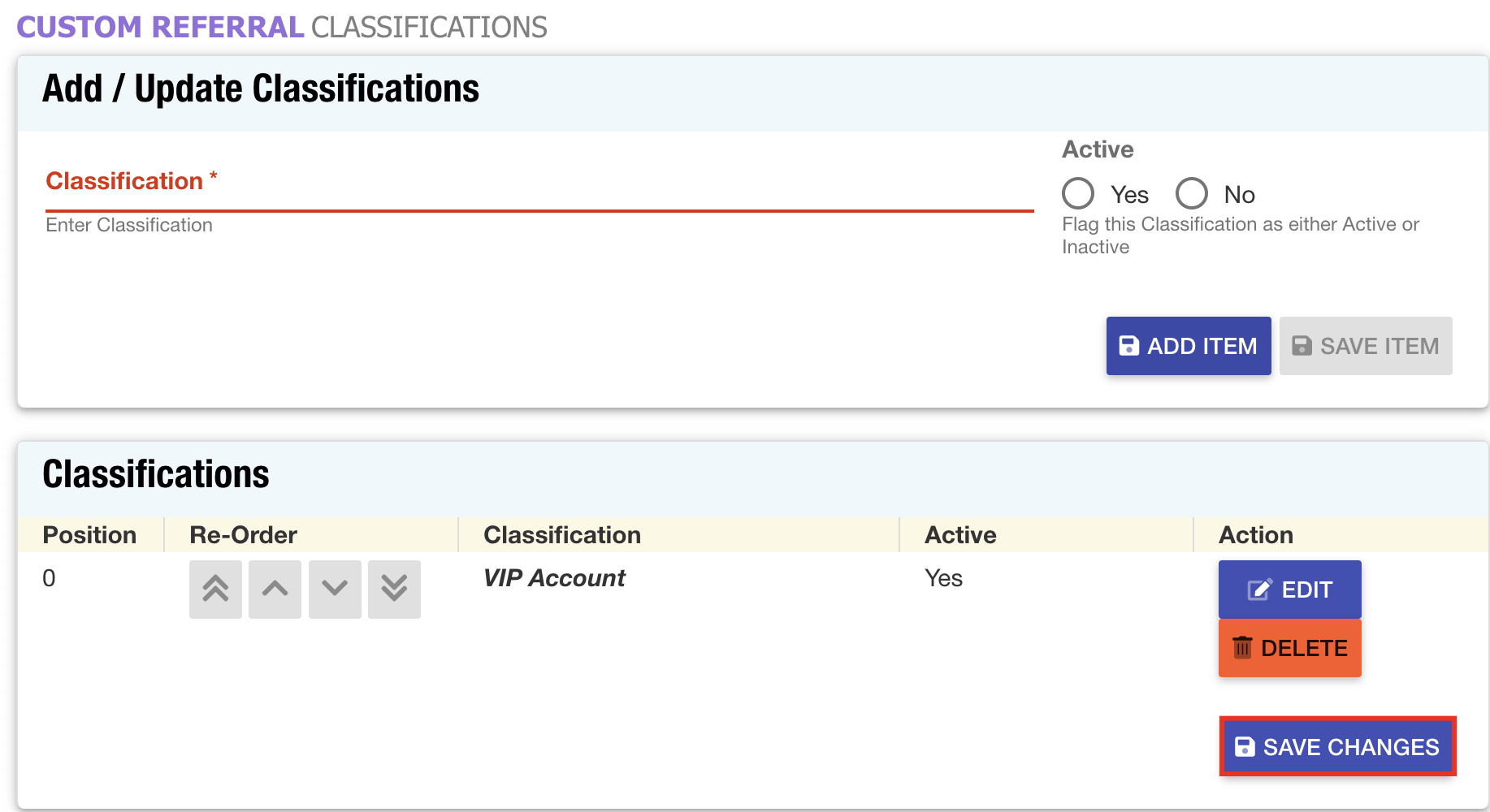Click the greyed-out Save Item button

tap(1365, 346)
